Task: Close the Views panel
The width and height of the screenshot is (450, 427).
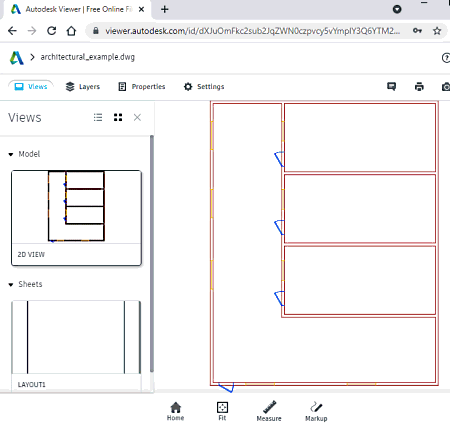Action: pos(137,117)
